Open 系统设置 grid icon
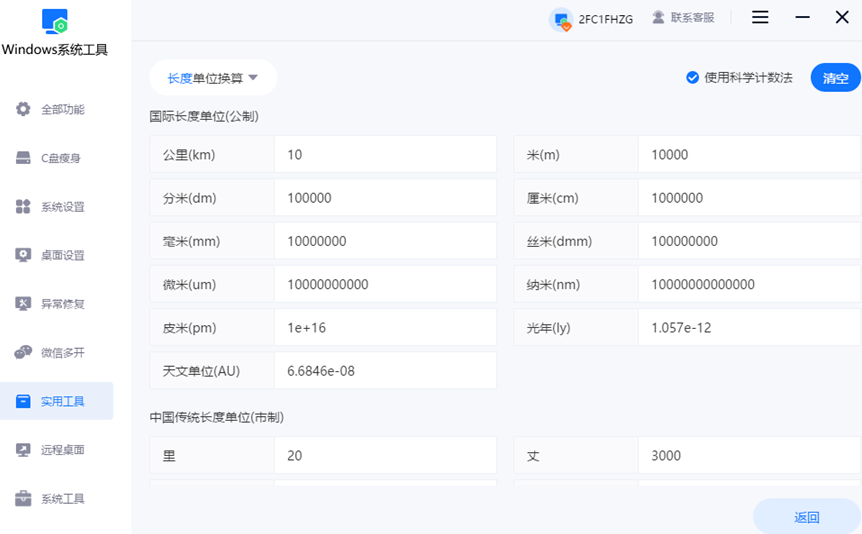The height and width of the screenshot is (534, 862). click(23, 206)
